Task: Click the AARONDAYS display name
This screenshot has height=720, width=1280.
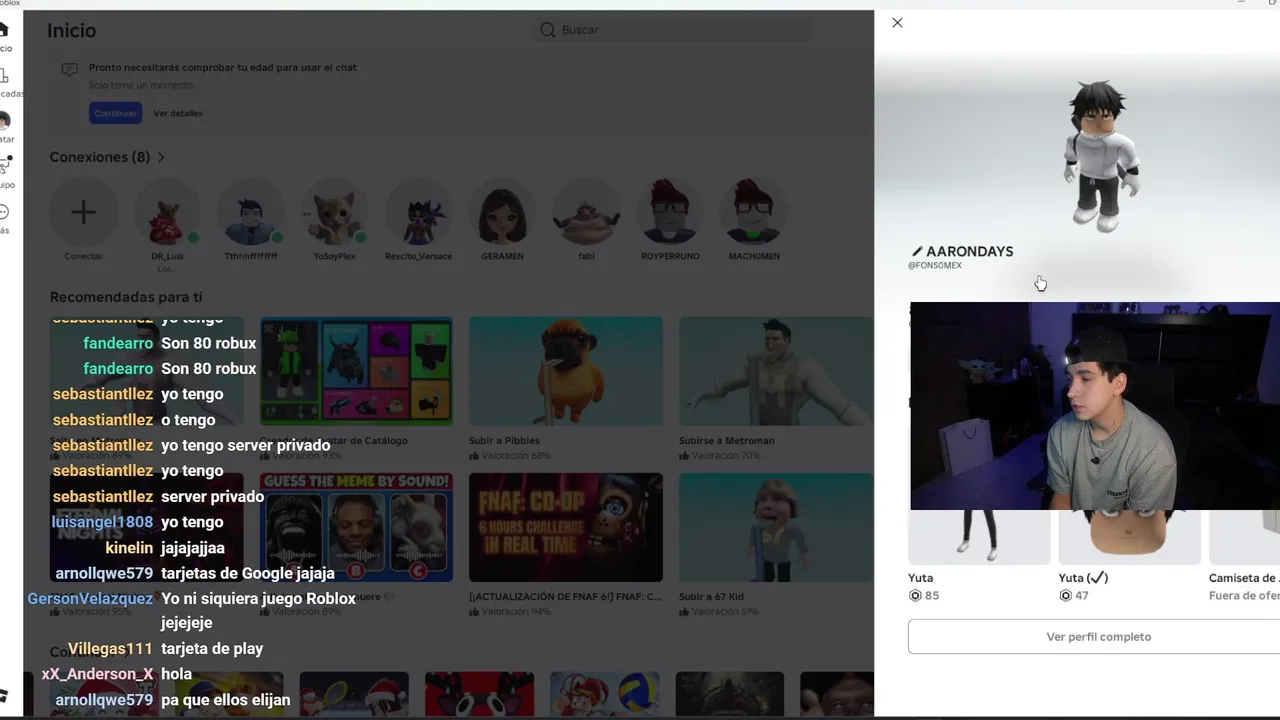Action: click(969, 252)
